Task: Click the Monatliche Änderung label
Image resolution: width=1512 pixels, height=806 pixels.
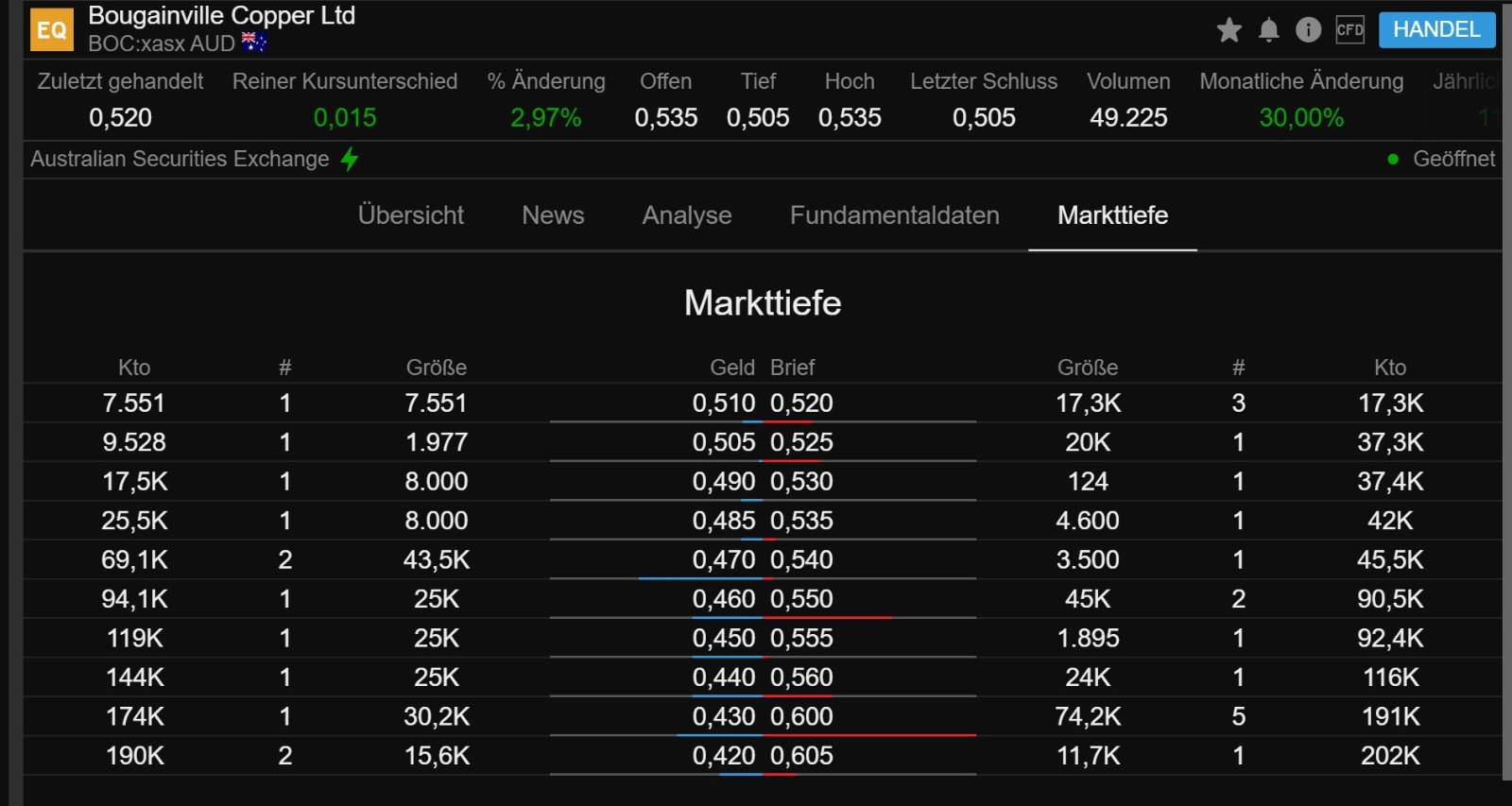Action: pos(1301,81)
